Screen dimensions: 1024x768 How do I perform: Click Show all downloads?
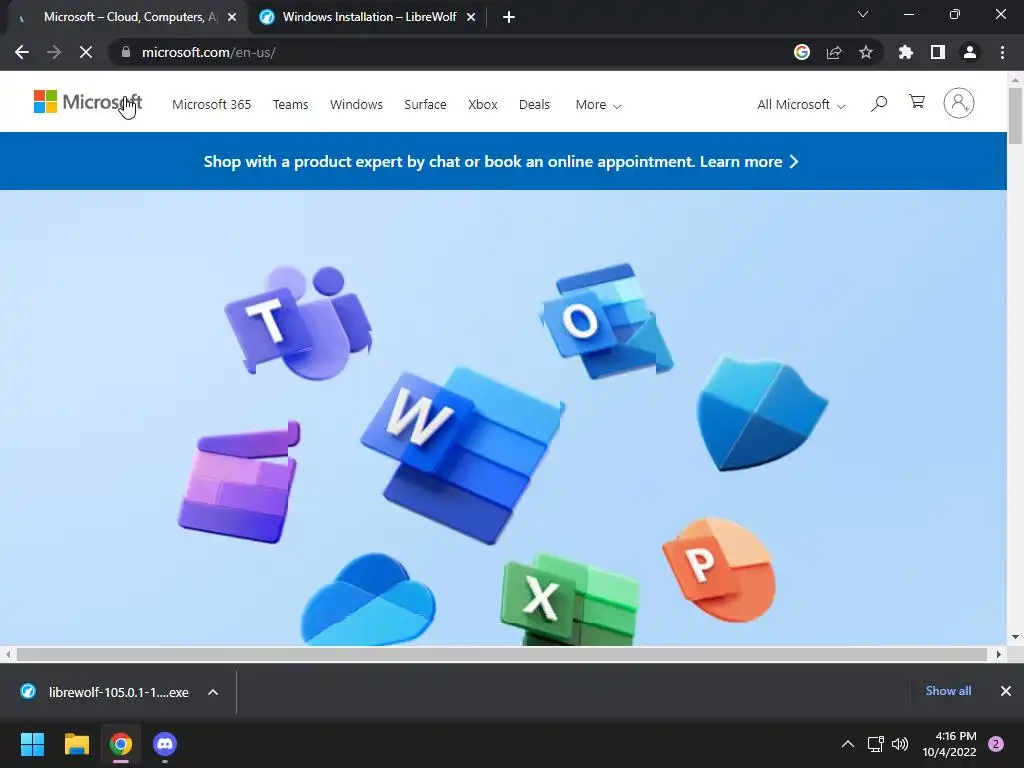point(948,691)
